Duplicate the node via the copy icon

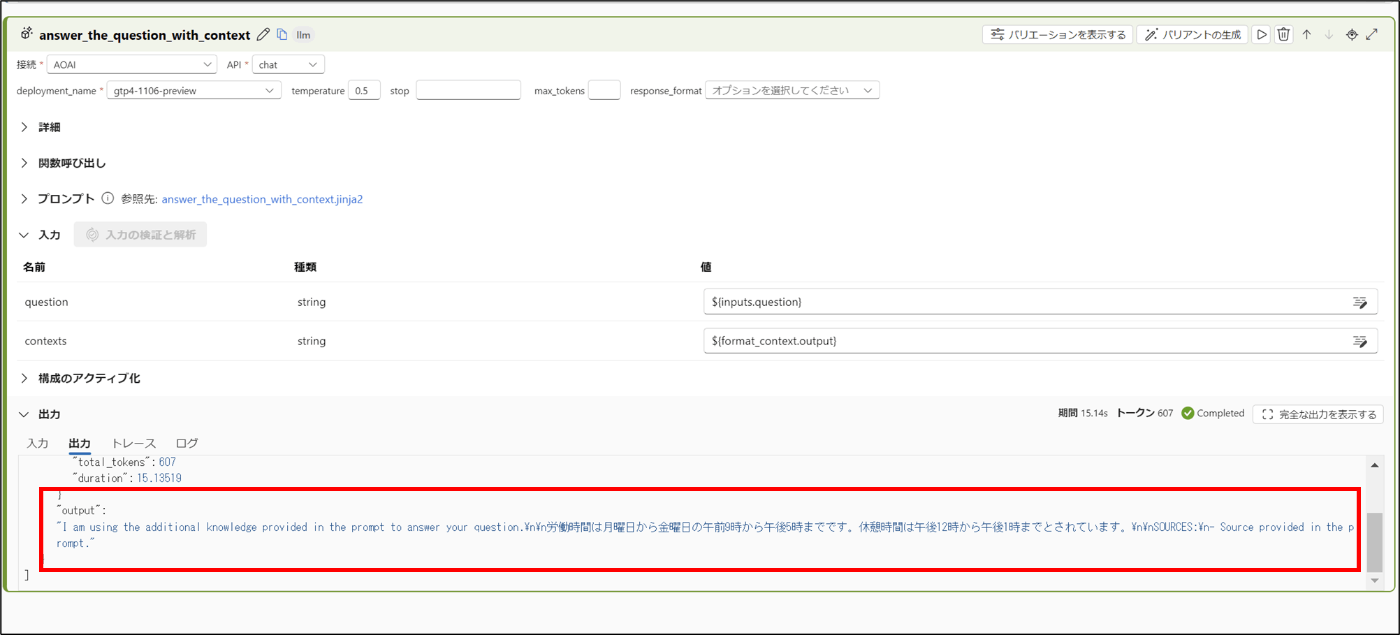[x=282, y=33]
